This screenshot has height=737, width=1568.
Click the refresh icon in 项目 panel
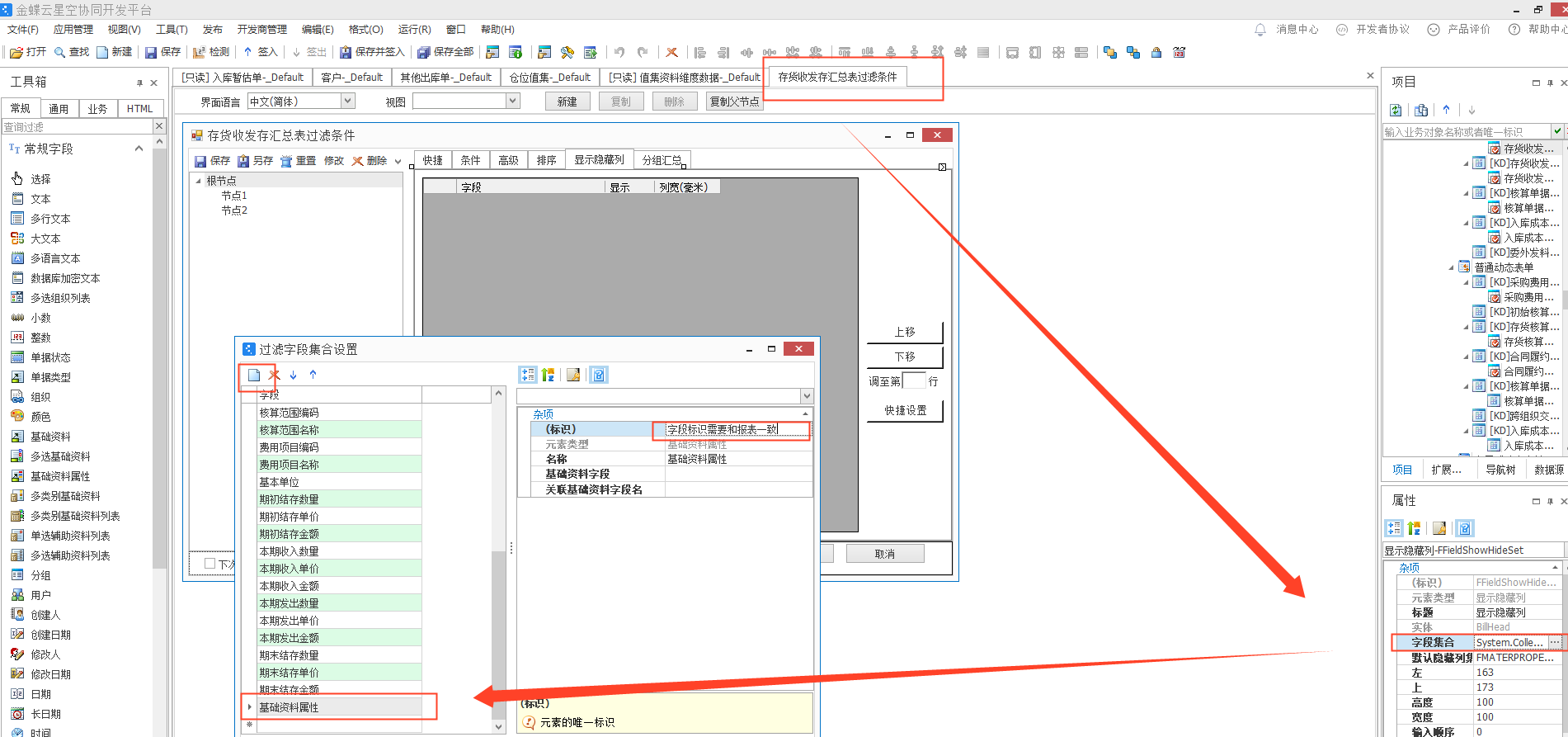(1396, 110)
